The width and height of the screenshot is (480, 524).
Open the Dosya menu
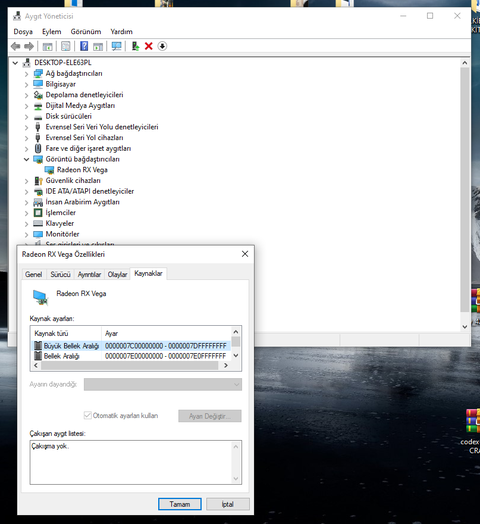tap(23, 32)
